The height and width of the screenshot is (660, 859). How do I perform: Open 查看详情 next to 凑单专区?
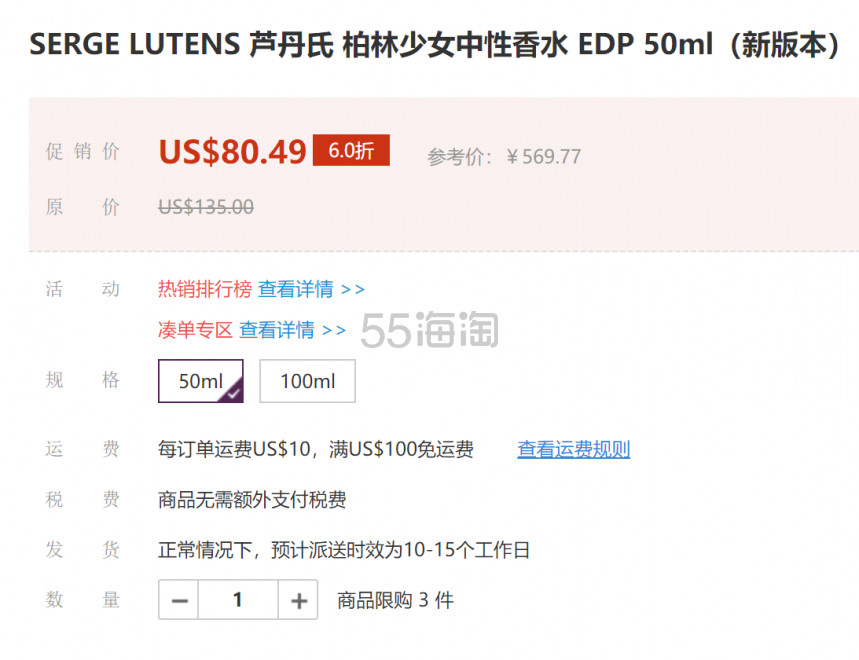[277, 330]
